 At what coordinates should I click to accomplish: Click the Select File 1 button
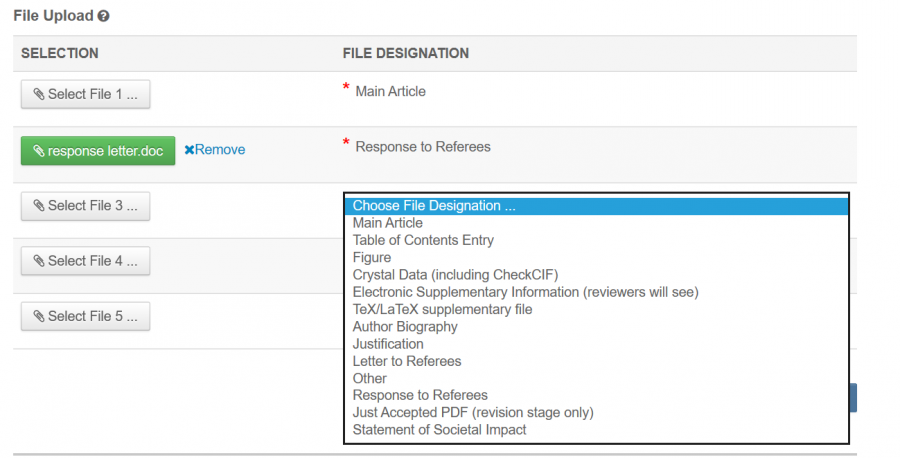(x=85, y=94)
